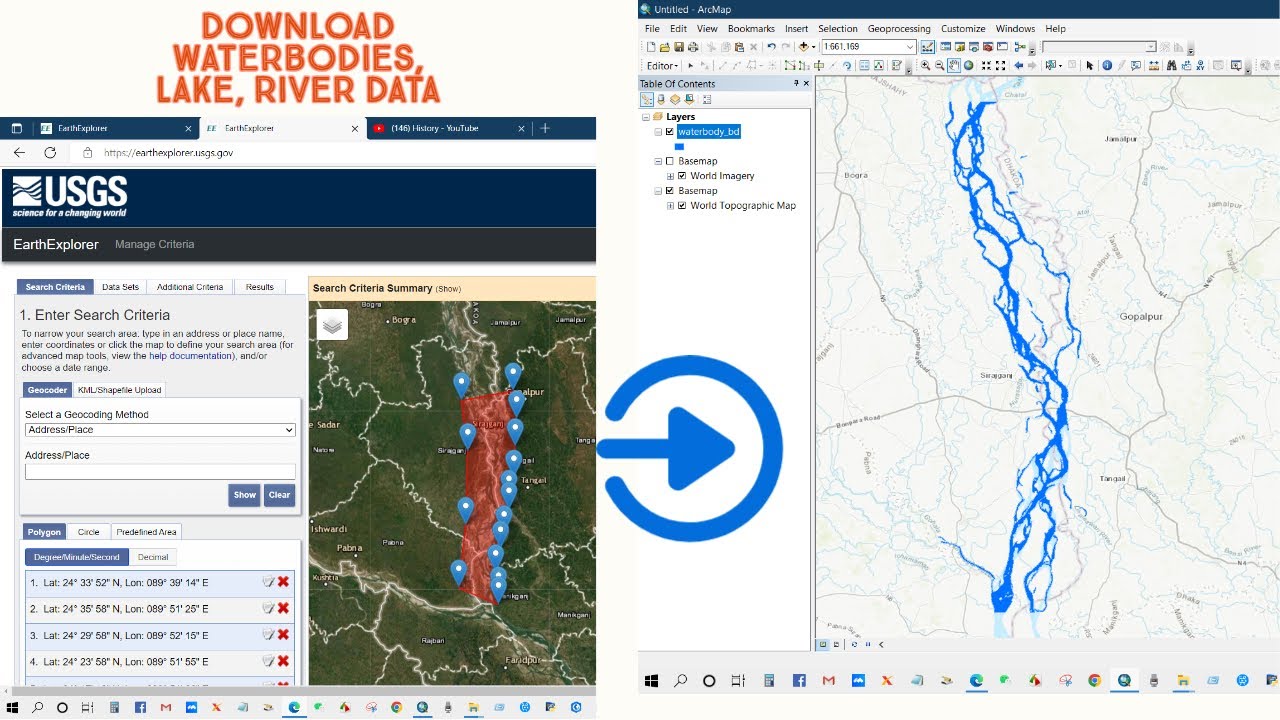The image size is (1280, 720).
Task: Switch ArcMap to Layout View at the map's bottom edge
Action: click(836, 644)
